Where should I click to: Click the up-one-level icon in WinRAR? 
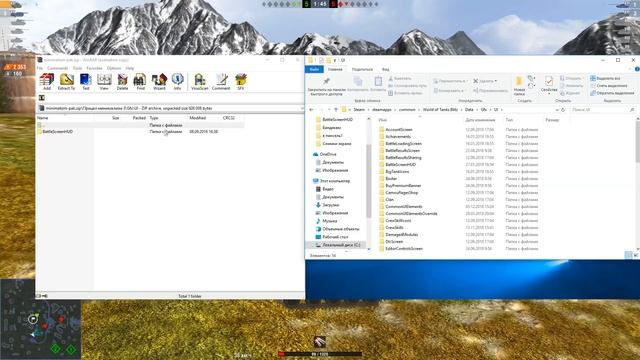pyautogui.click(x=42, y=98)
